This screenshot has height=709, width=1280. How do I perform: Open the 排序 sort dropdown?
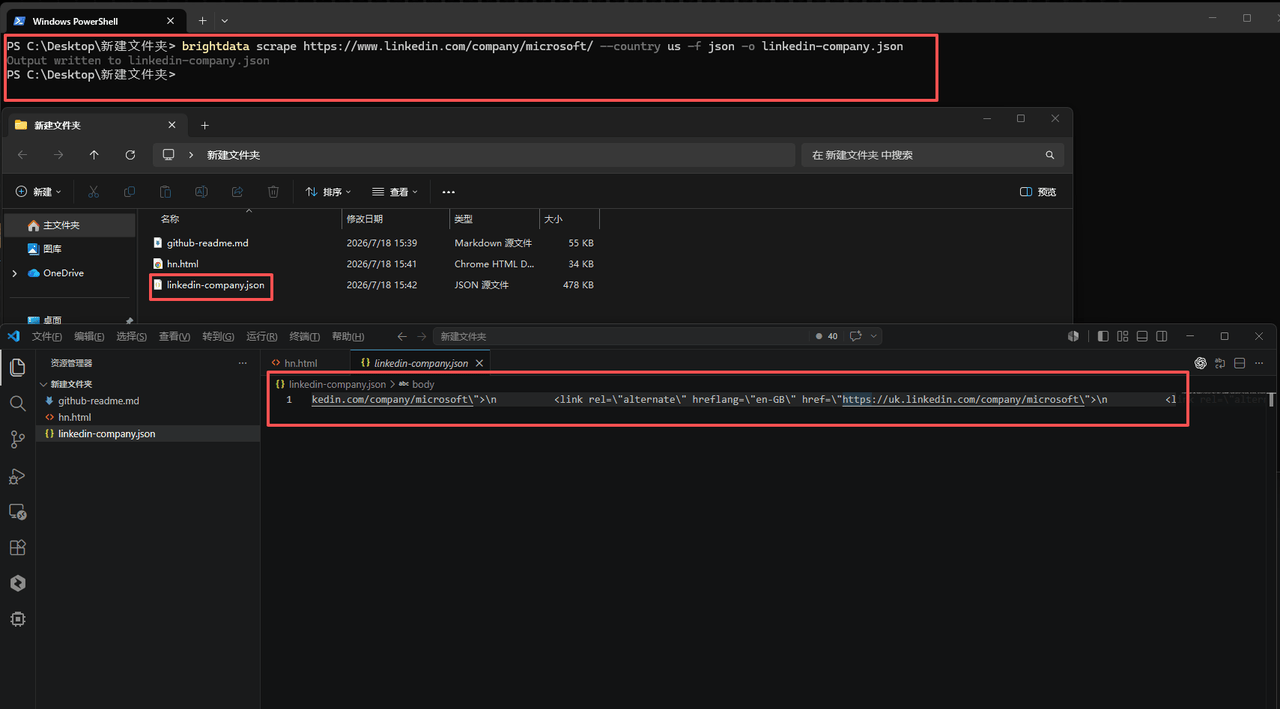pyautogui.click(x=328, y=191)
